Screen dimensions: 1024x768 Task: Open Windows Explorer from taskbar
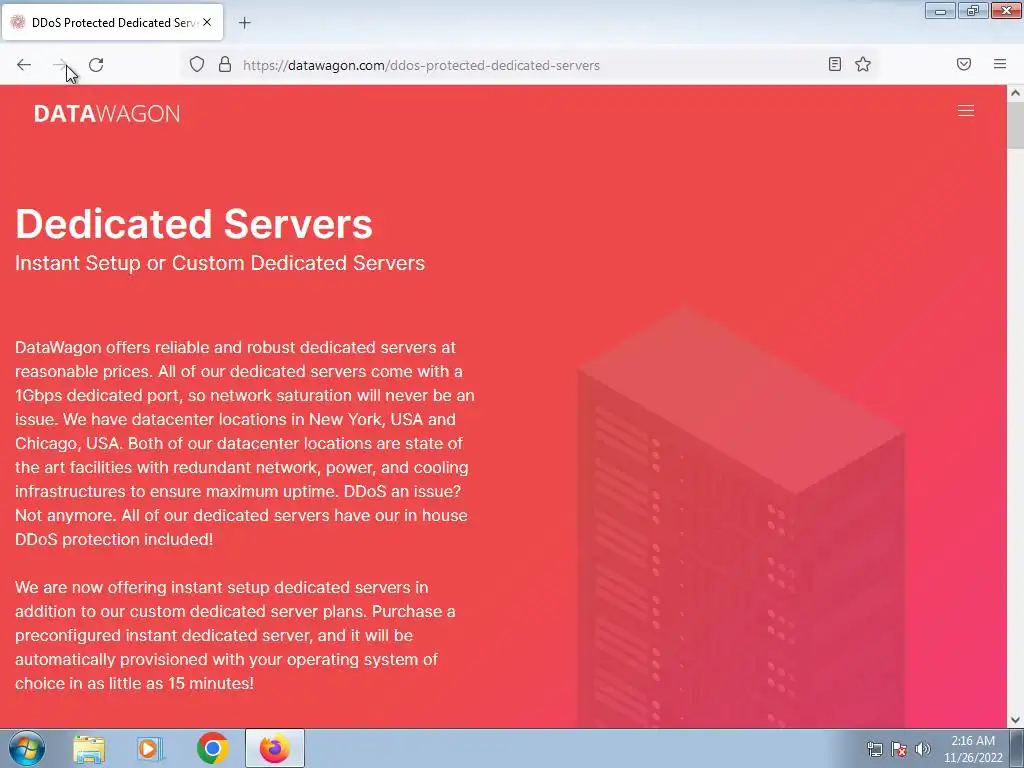coord(89,748)
